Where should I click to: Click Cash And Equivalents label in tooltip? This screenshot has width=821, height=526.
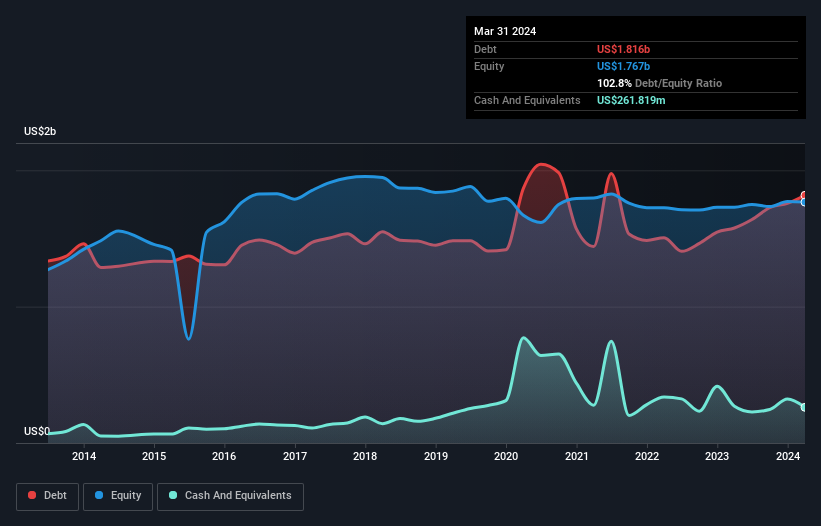coord(527,100)
